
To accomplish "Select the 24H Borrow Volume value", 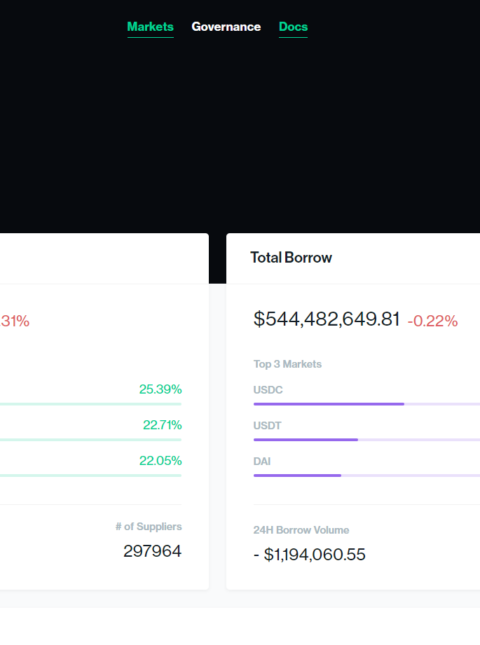I will [309, 555].
